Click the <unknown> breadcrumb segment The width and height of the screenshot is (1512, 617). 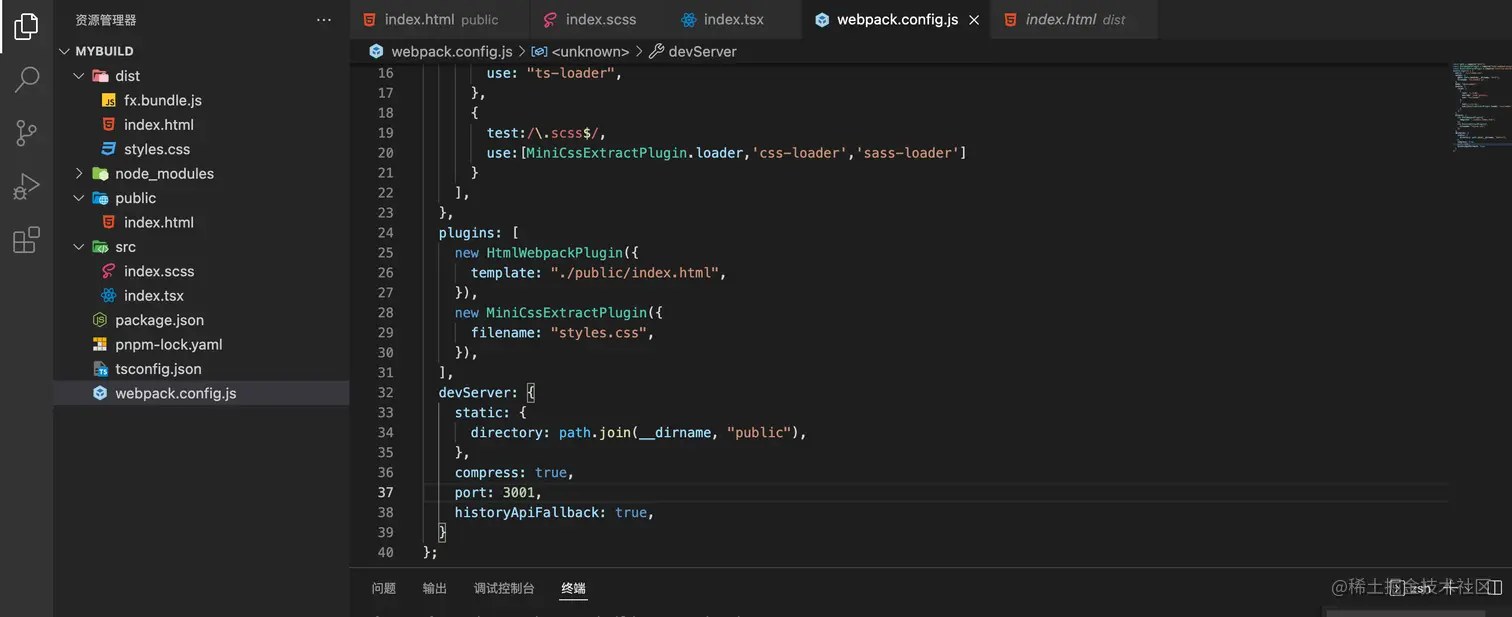pyautogui.click(x=590, y=51)
